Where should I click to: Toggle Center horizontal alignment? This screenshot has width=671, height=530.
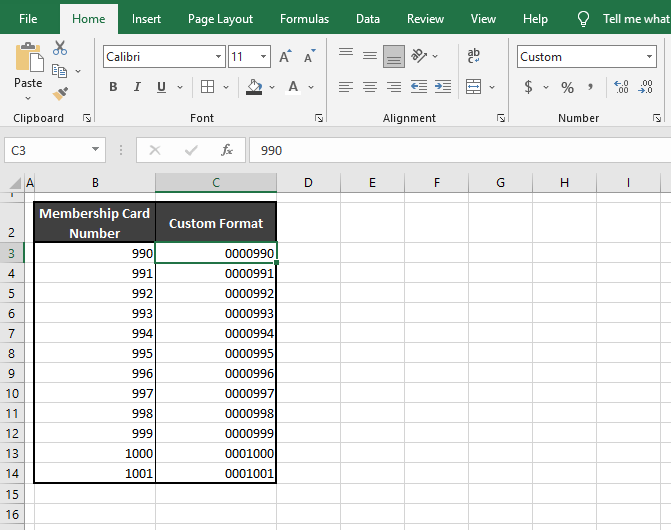[x=370, y=88]
